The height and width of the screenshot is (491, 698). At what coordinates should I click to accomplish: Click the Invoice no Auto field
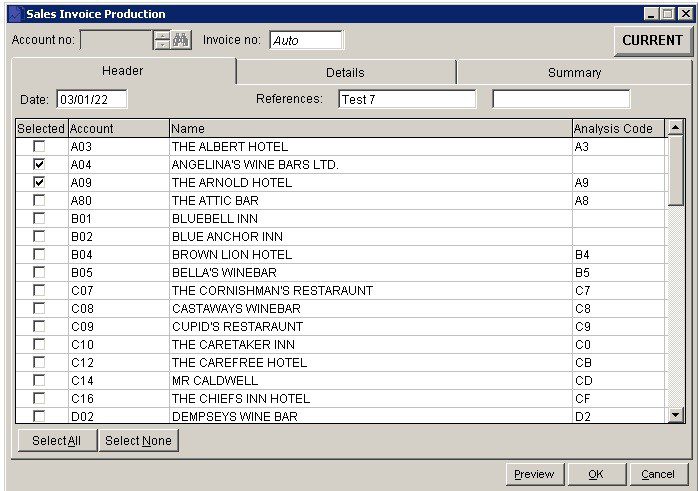pyautogui.click(x=306, y=40)
